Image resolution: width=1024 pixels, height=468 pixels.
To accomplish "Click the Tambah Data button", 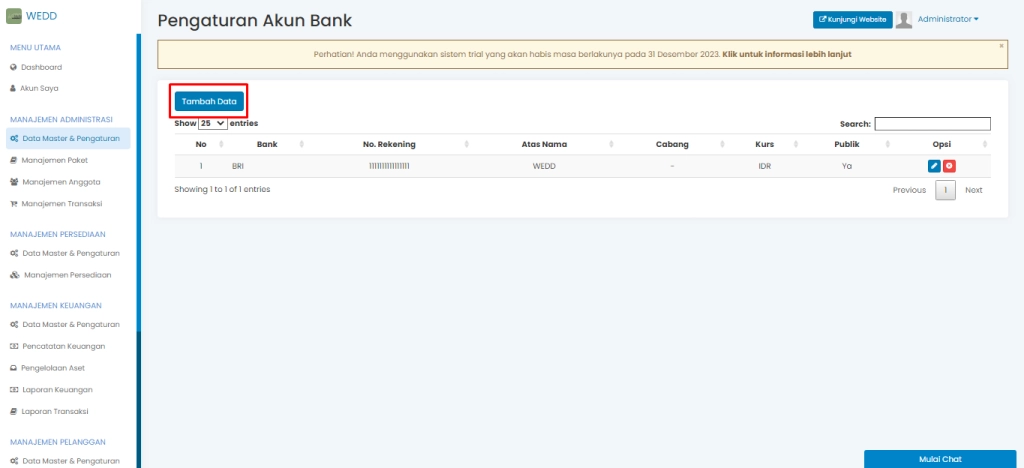I will (208, 102).
